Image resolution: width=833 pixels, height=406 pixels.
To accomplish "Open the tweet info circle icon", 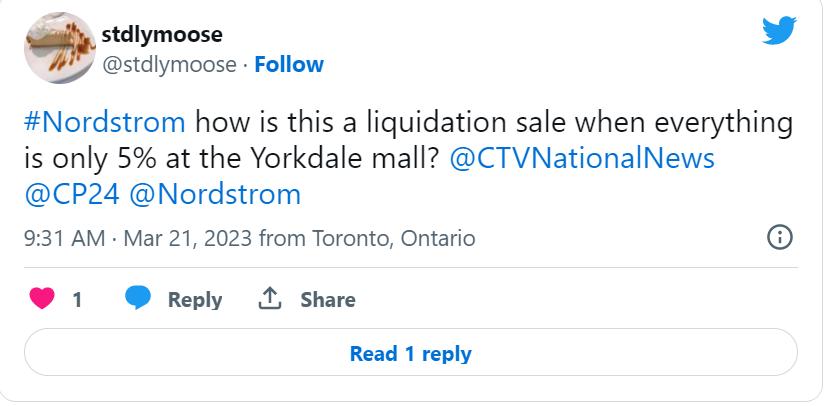I will click(x=779, y=238).
